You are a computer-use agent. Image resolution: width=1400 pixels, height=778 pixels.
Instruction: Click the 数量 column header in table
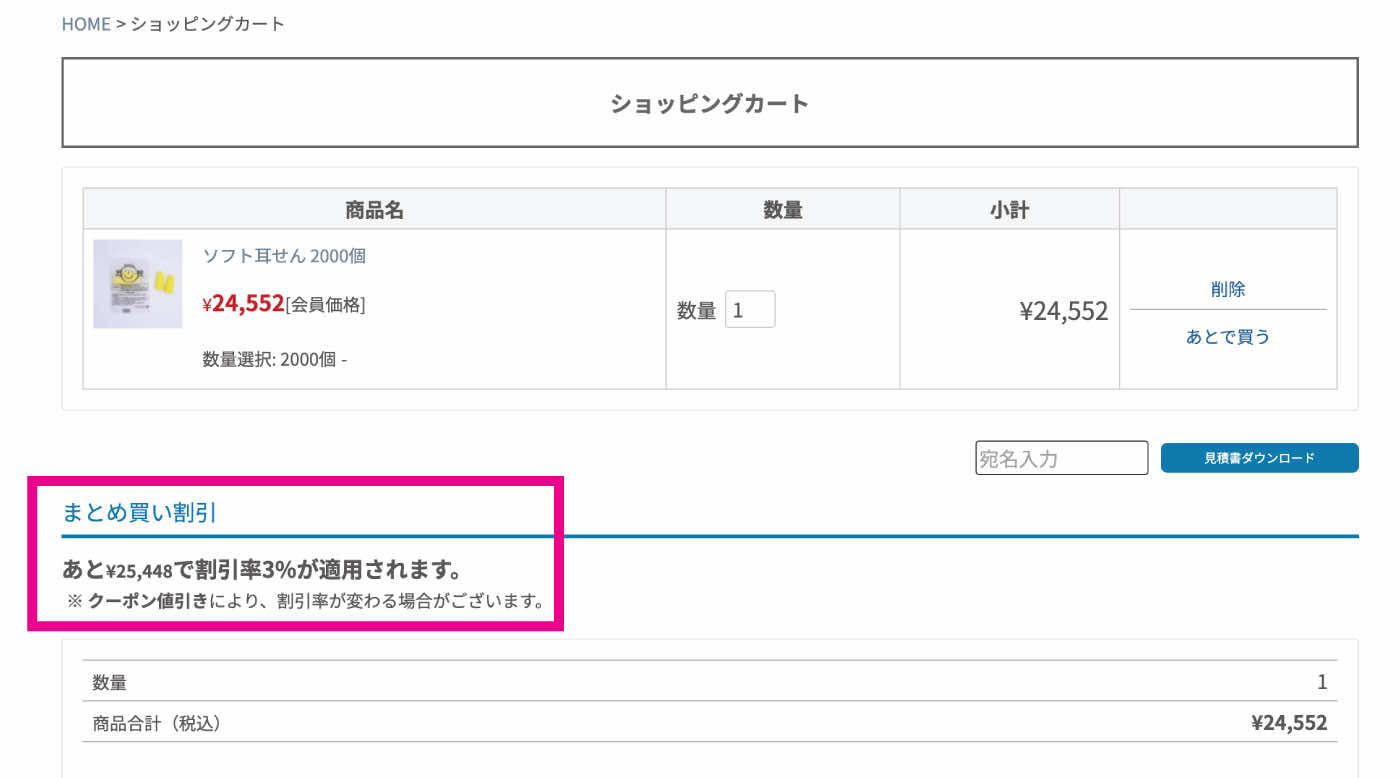(x=782, y=210)
